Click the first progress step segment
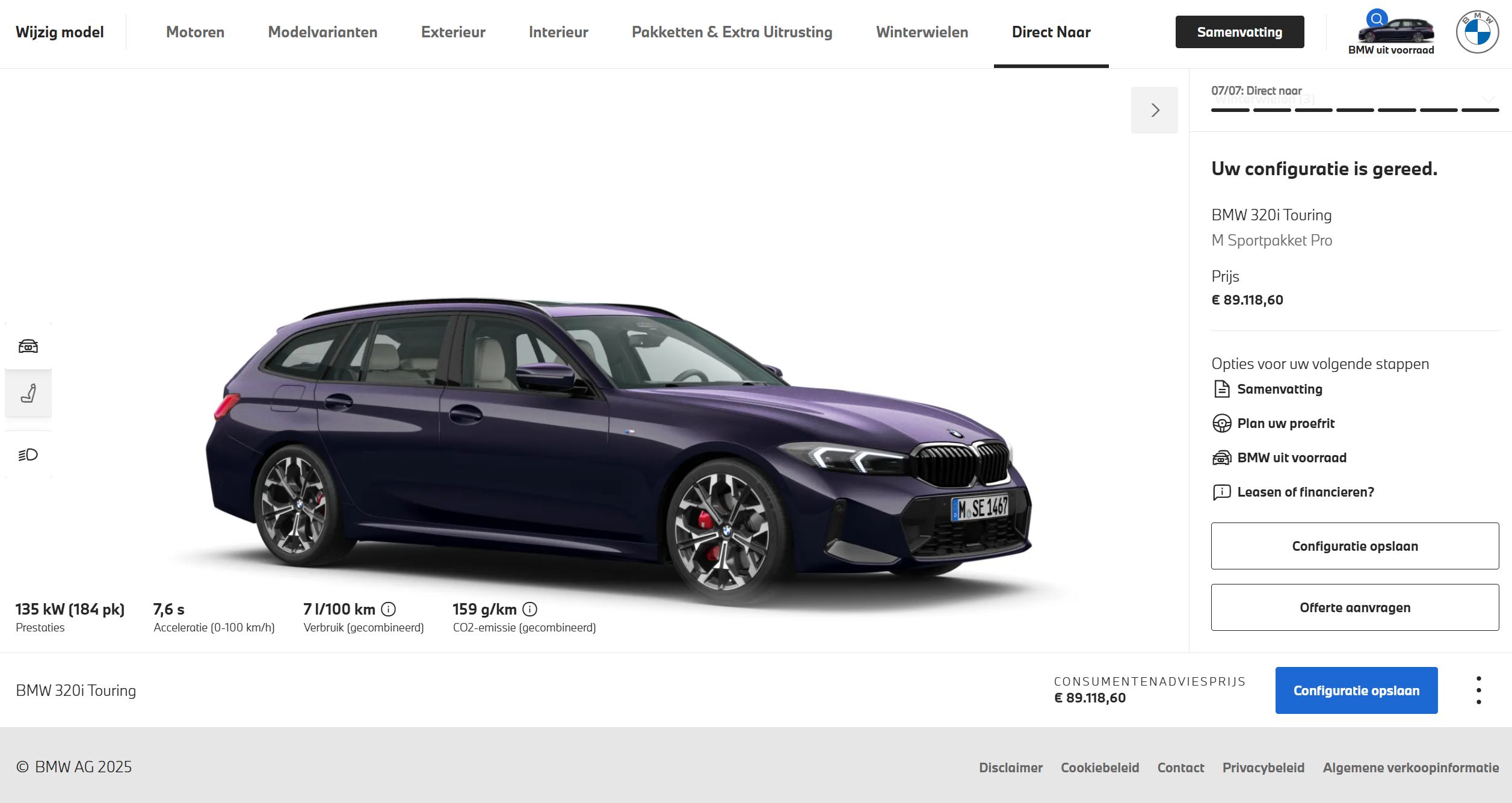Image resolution: width=1512 pixels, height=803 pixels. click(1230, 110)
